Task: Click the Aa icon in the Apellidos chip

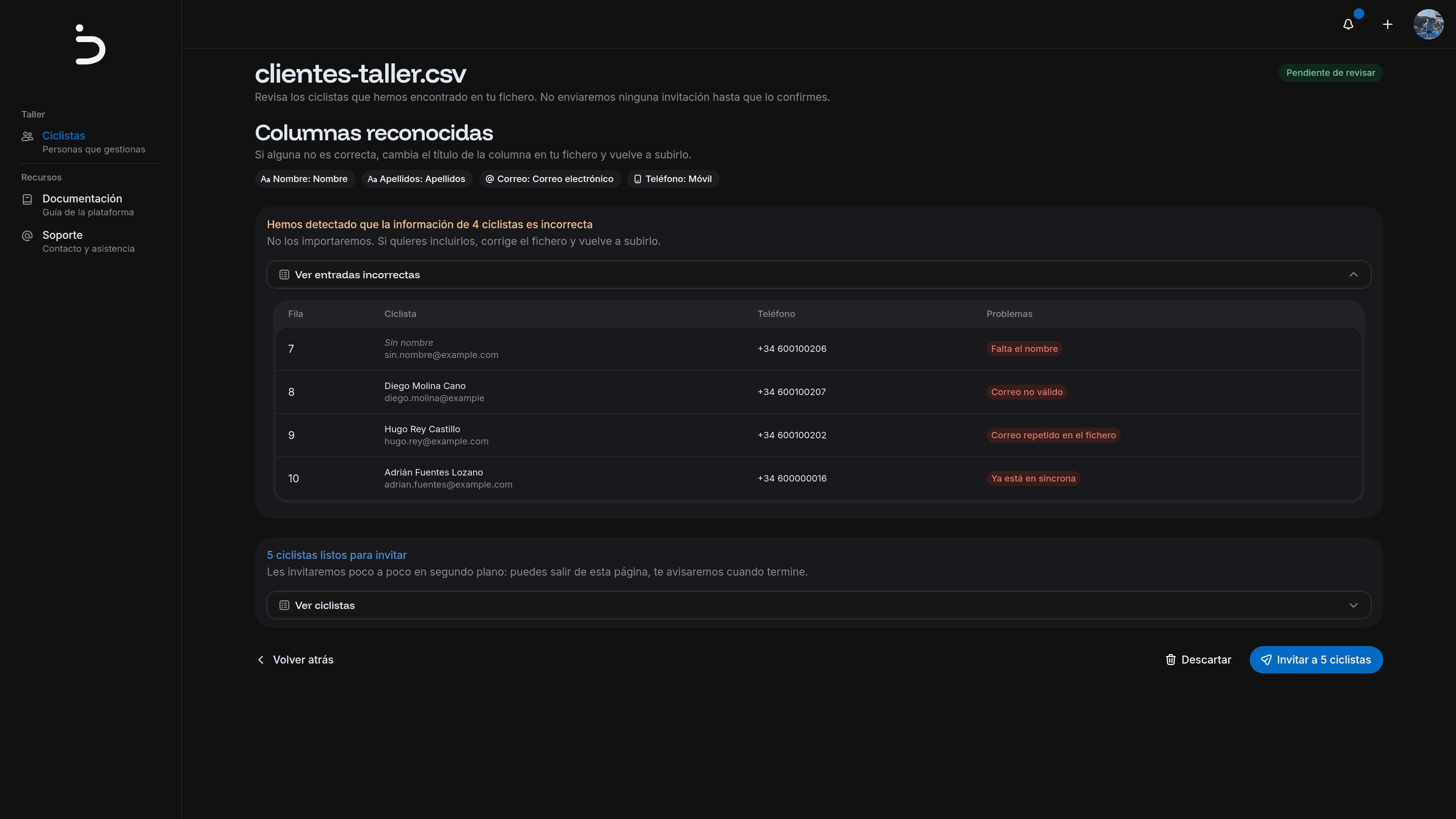Action: 372,179
